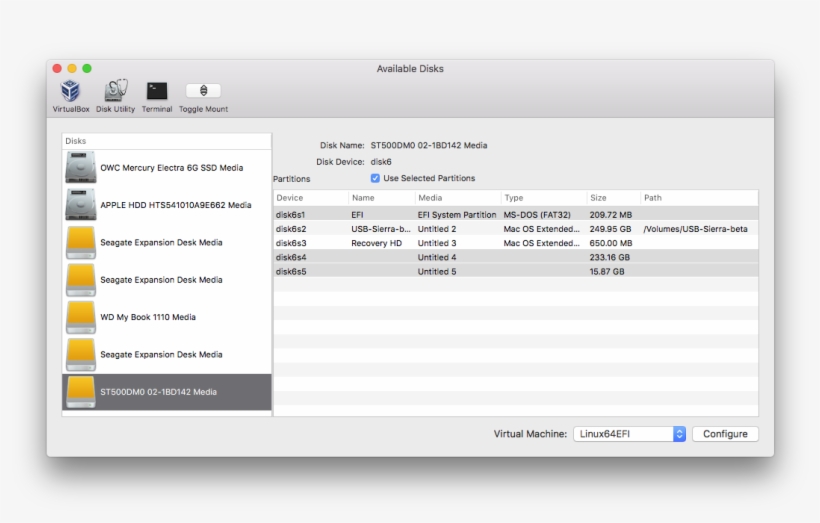This screenshot has width=820, height=523.
Task: Toggle Use Selected Partitions checkbox
Action: [375, 178]
